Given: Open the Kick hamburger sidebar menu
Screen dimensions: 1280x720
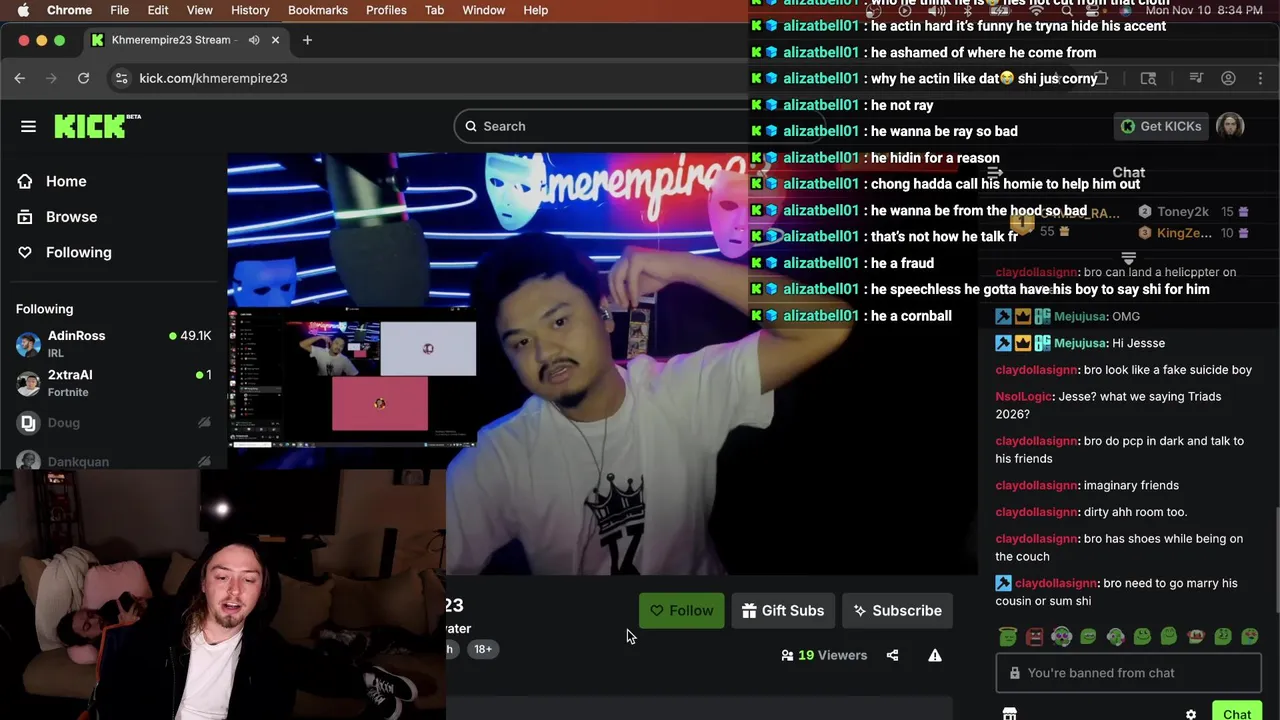Looking at the screenshot, I should [x=28, y=126].
